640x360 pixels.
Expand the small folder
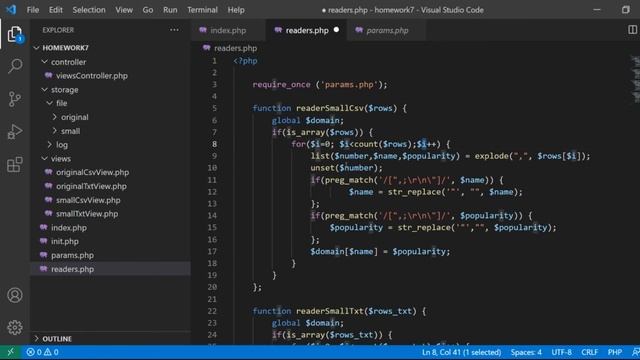point(55,131)
